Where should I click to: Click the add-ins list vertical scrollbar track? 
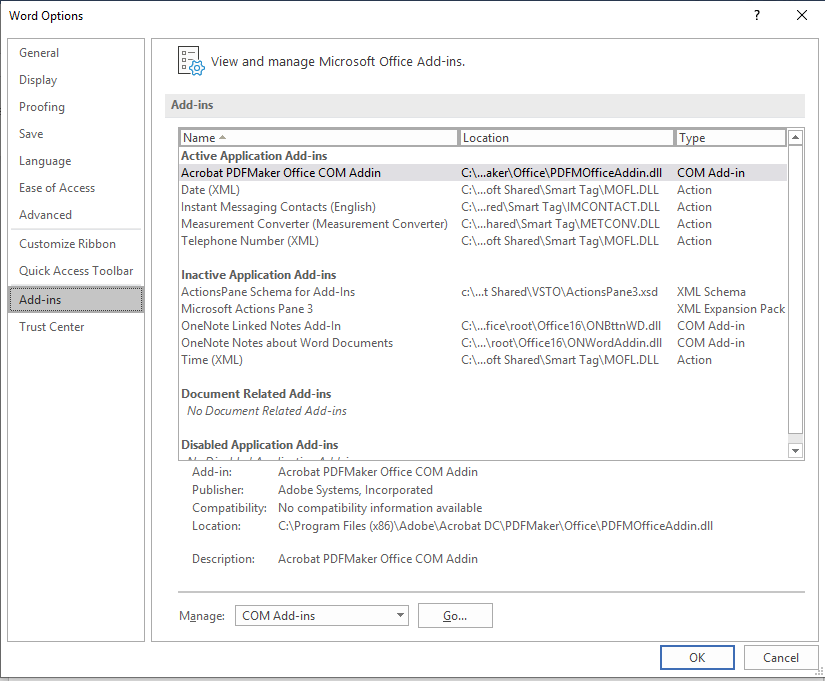point(796,438)
